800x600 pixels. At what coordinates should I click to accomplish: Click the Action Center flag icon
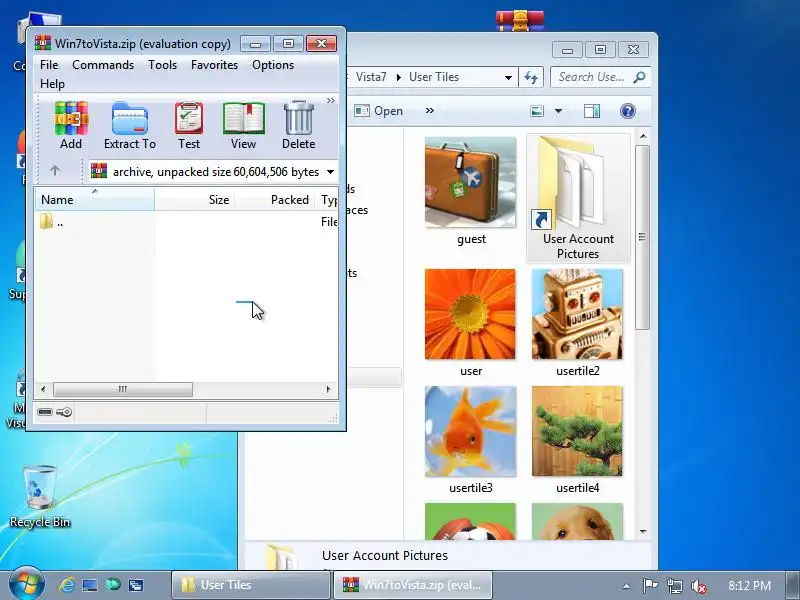click(x=650, y=586)
